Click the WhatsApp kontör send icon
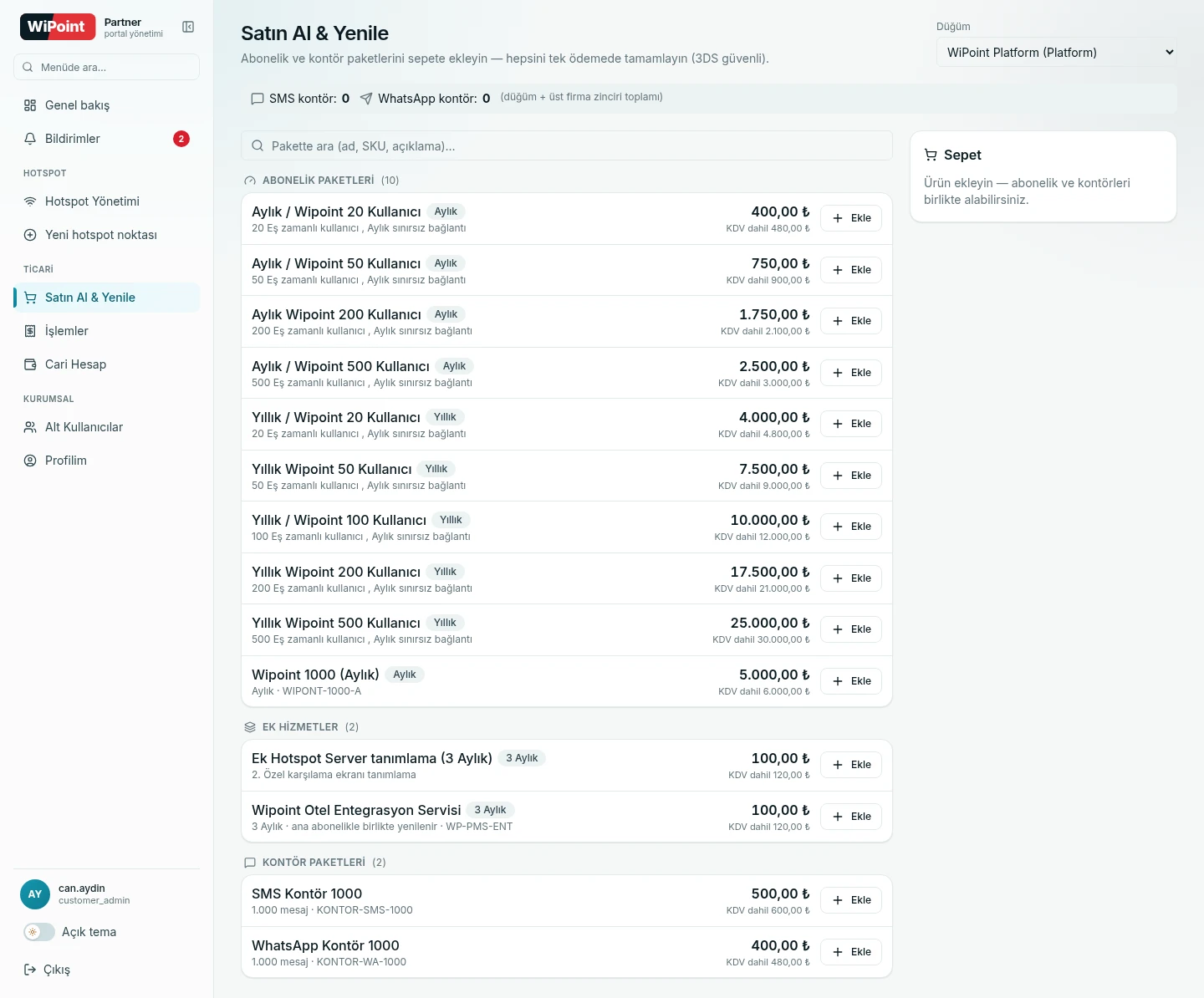 366,99
